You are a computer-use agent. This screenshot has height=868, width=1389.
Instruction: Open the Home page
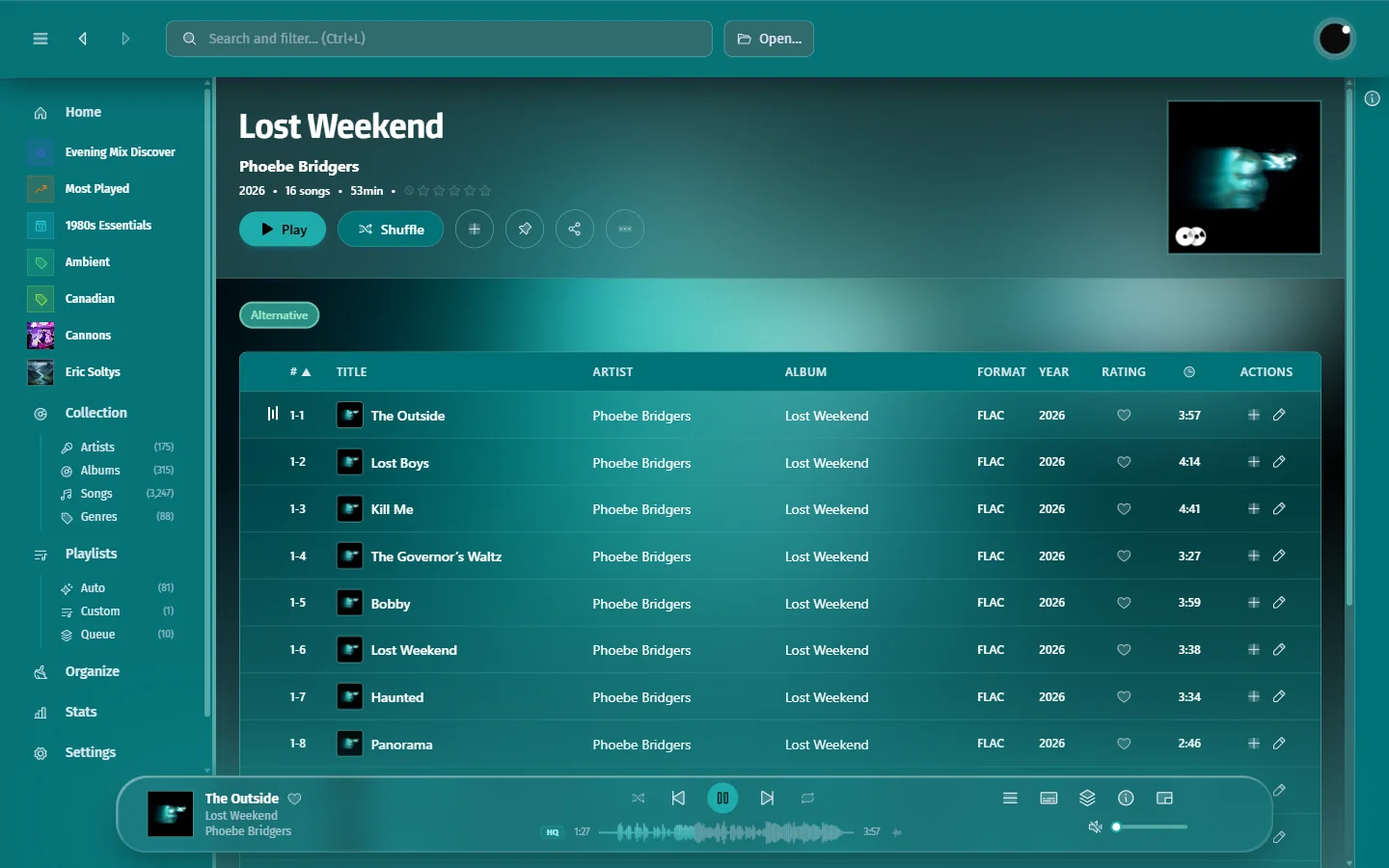[x=83, y=113]
